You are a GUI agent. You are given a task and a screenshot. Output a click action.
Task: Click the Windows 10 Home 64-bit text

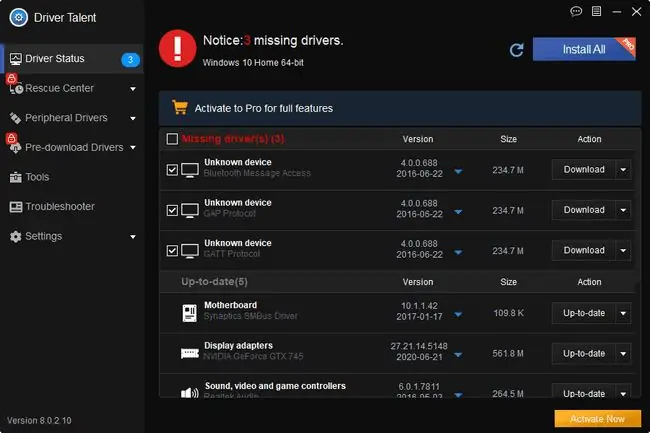[x=253, y=63]
